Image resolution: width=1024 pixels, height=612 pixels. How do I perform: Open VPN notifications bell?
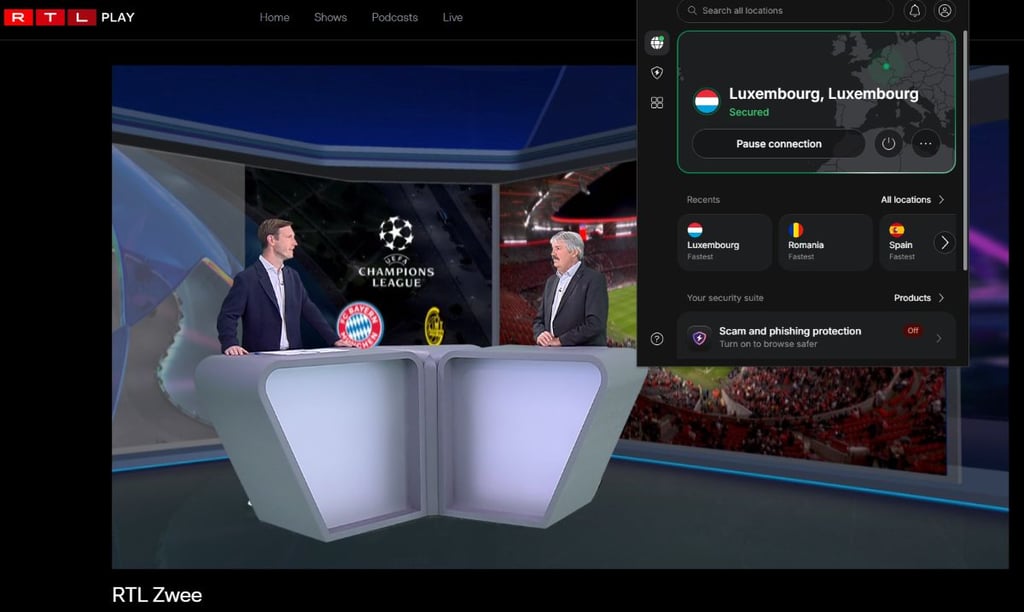[x=914, y=10]
